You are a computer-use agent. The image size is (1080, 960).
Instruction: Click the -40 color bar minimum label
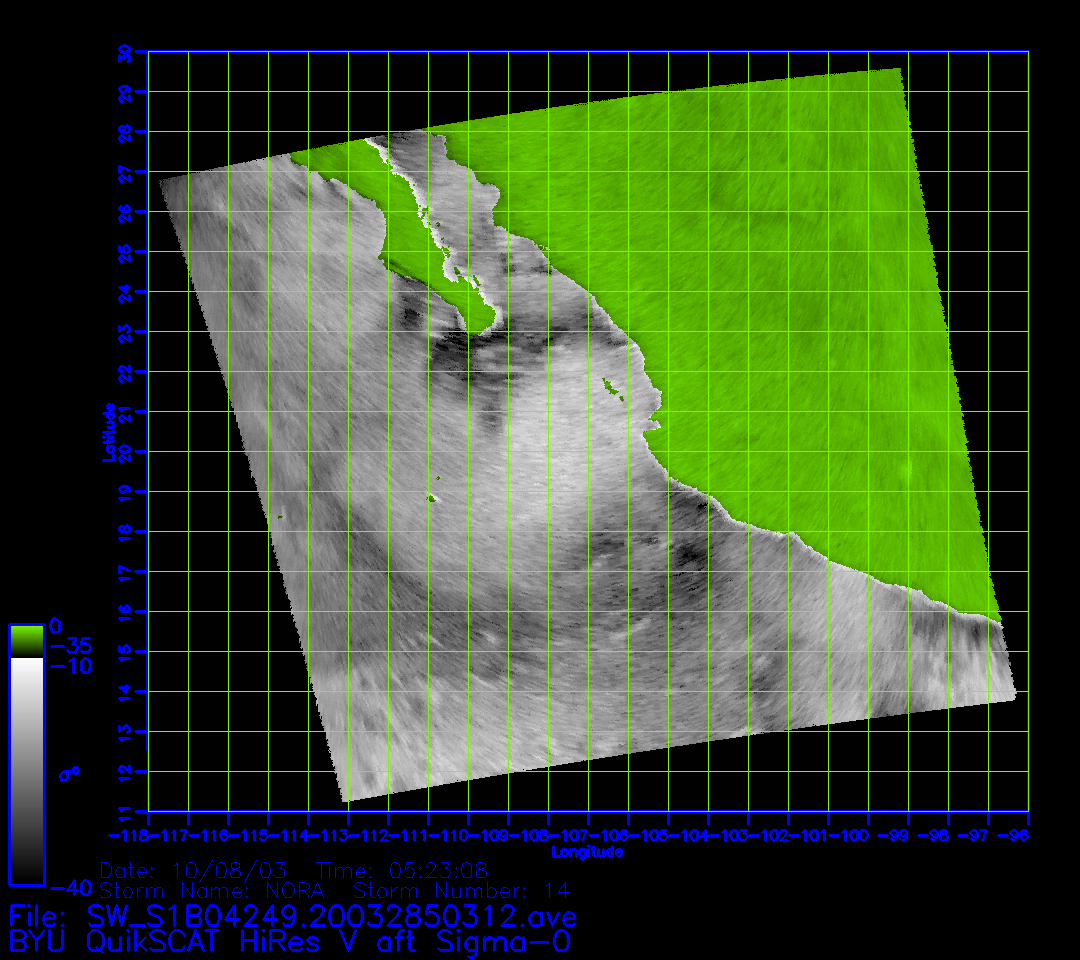[70, 887]
